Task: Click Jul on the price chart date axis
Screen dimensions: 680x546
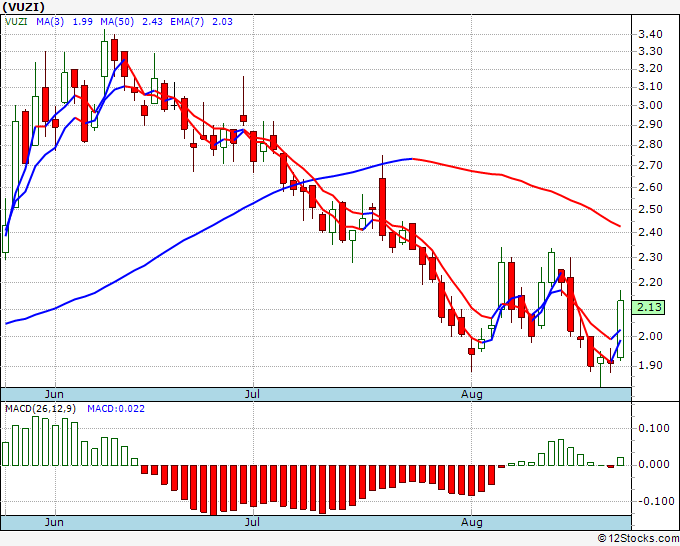Action: click(x=252, y=394)
